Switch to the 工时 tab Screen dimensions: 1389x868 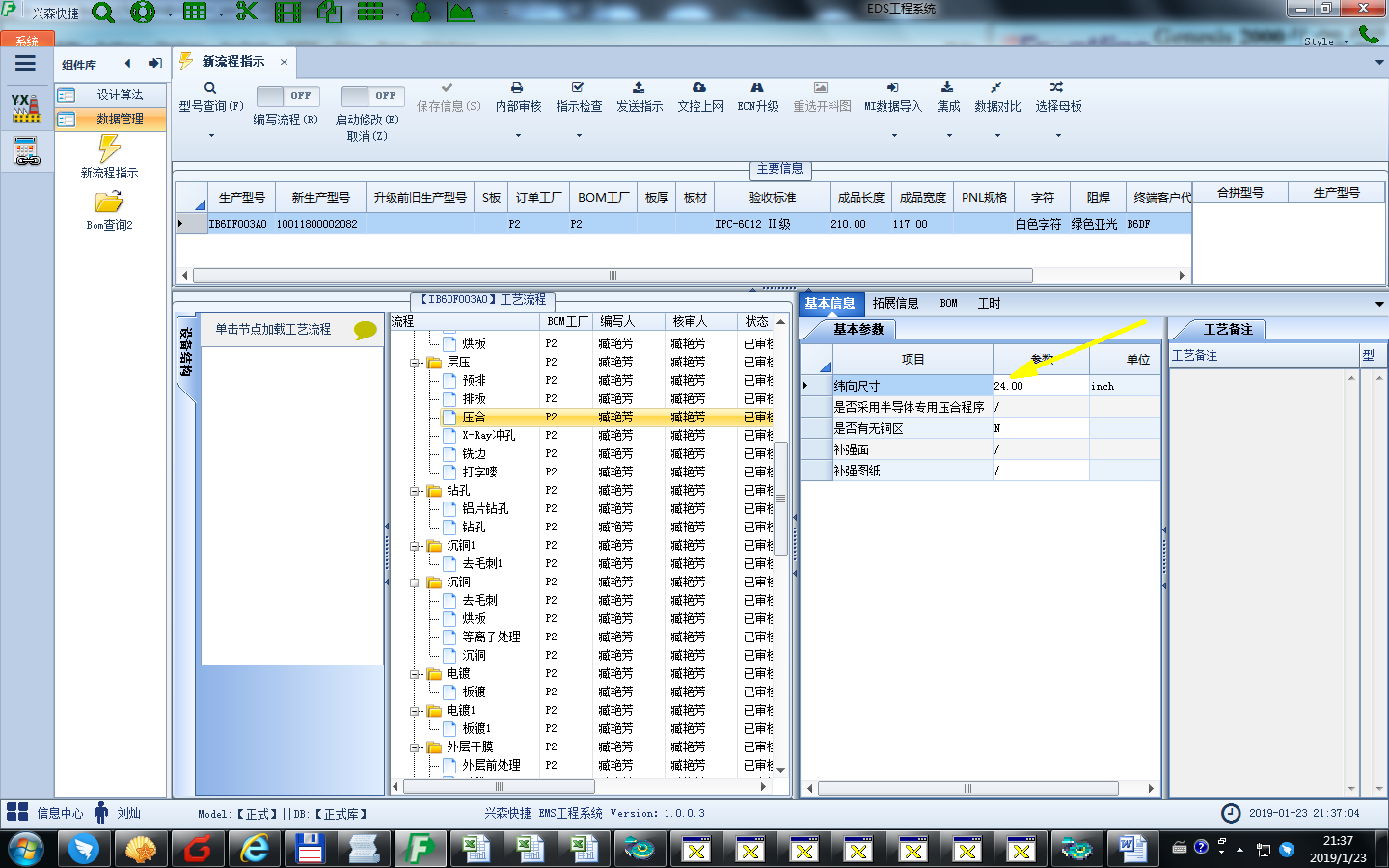pos(989,303)
